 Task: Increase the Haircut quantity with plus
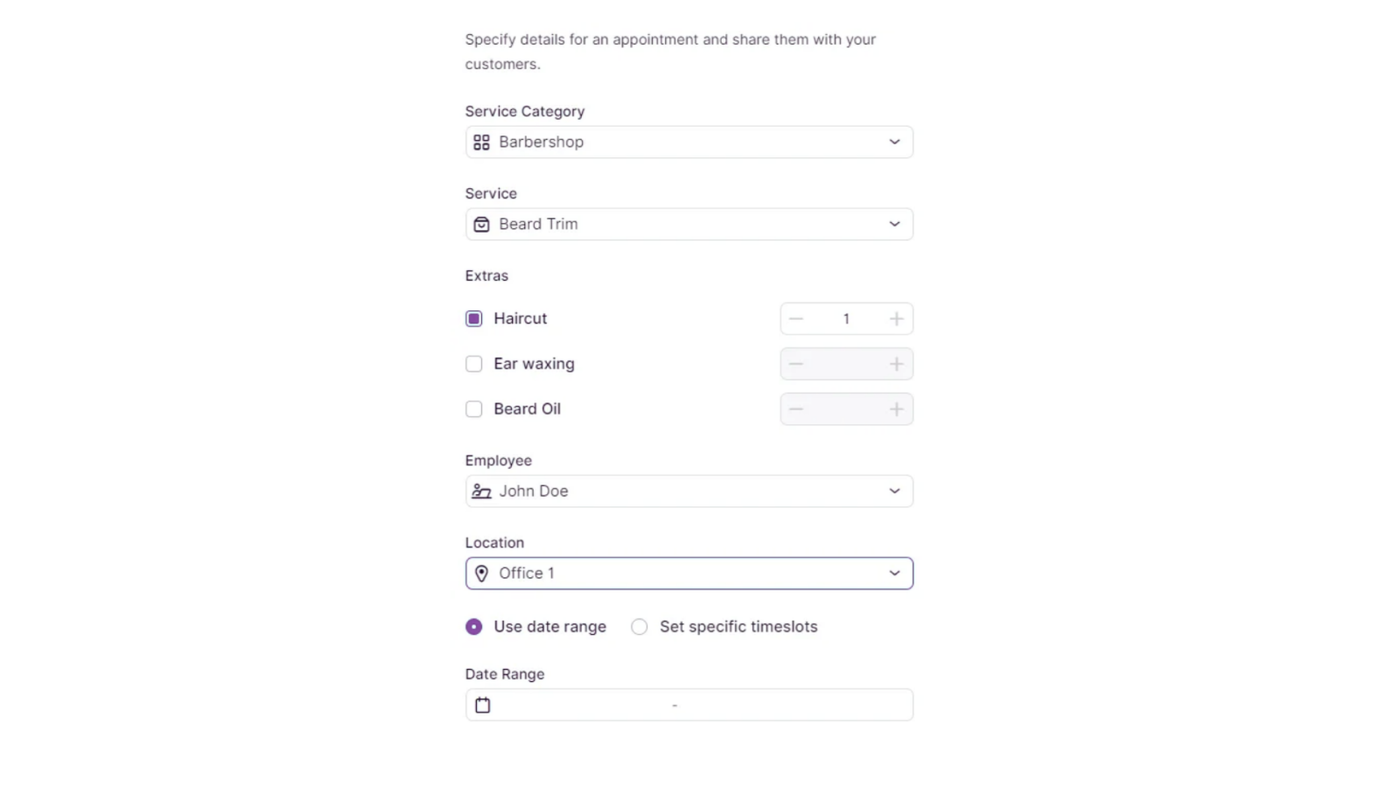point(896,319)
